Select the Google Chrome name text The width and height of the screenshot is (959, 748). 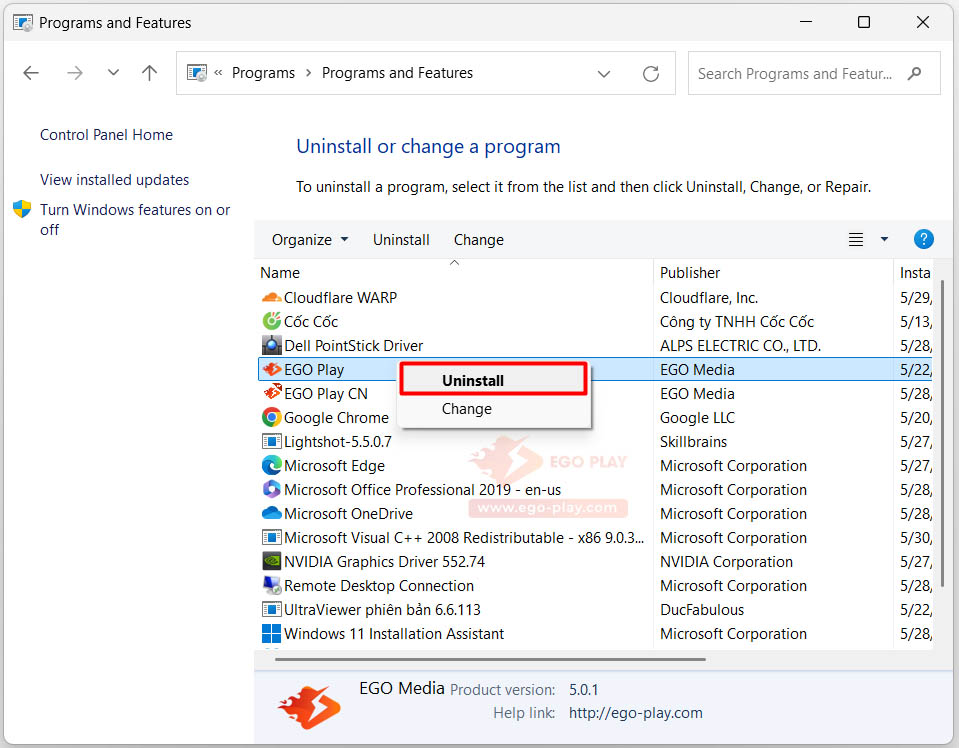pos(336,418)
